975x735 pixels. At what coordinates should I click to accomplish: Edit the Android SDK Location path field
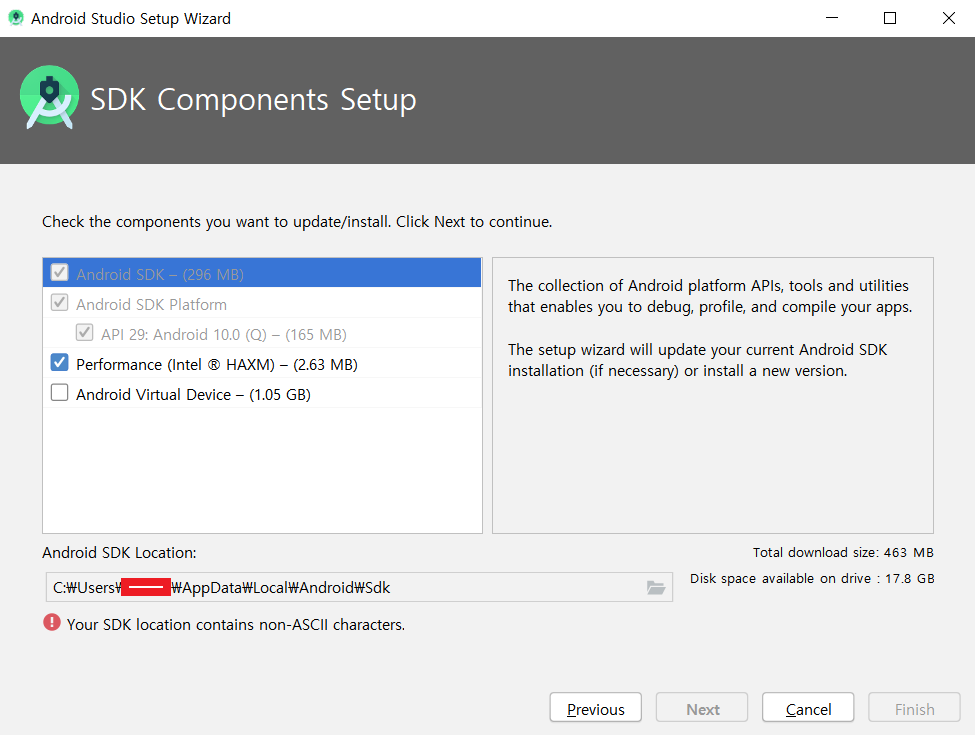point(359,588)
